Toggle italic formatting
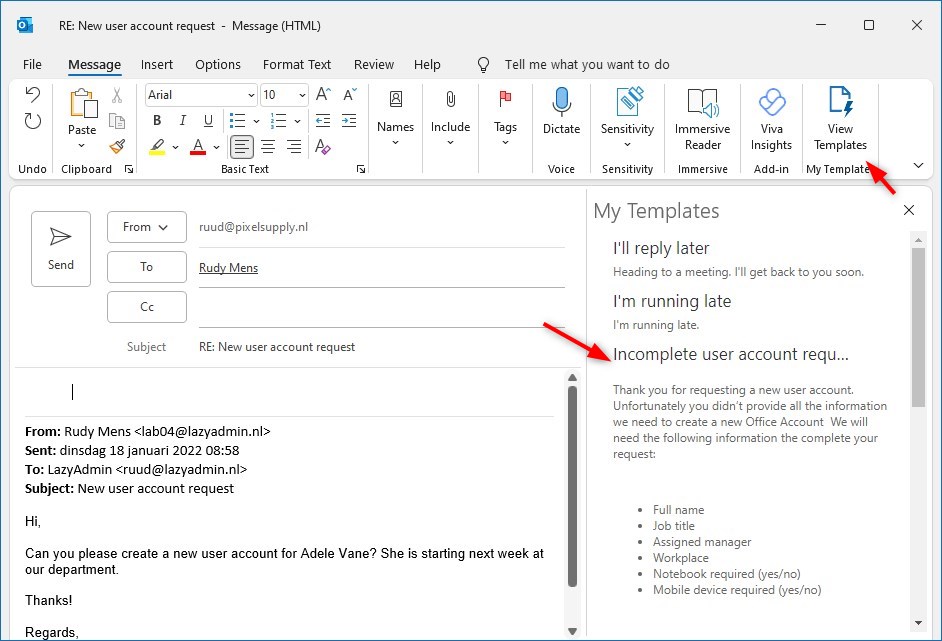The height and width of the screenshot is (641, 942). [182, 119]
